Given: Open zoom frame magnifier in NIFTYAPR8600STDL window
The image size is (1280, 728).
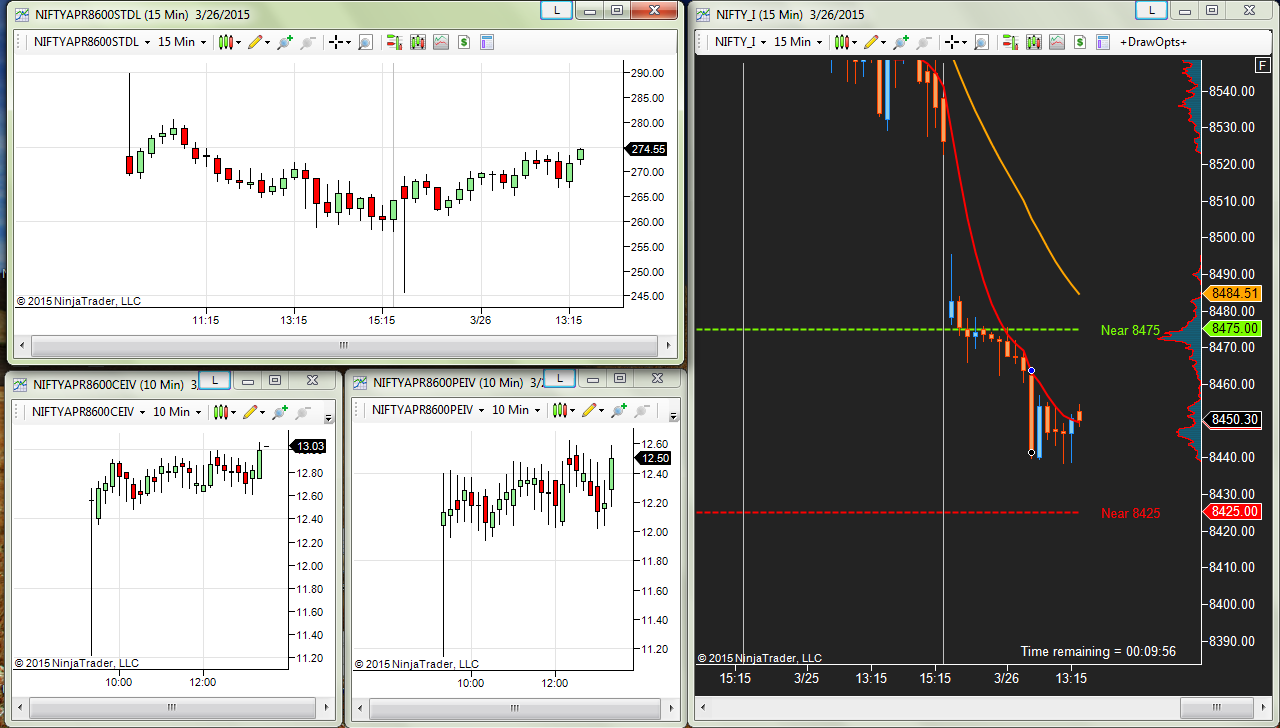Looking at the screenshot, I should point(365,42).
